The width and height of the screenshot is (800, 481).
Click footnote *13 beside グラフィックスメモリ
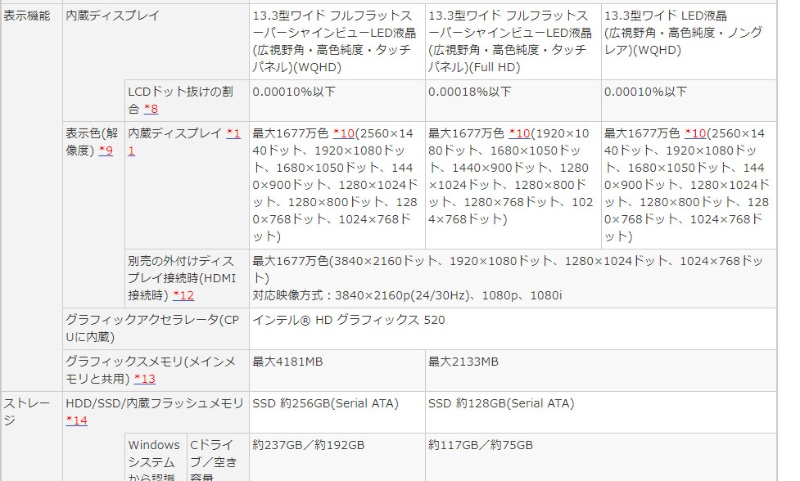click(x=144, y=379)
